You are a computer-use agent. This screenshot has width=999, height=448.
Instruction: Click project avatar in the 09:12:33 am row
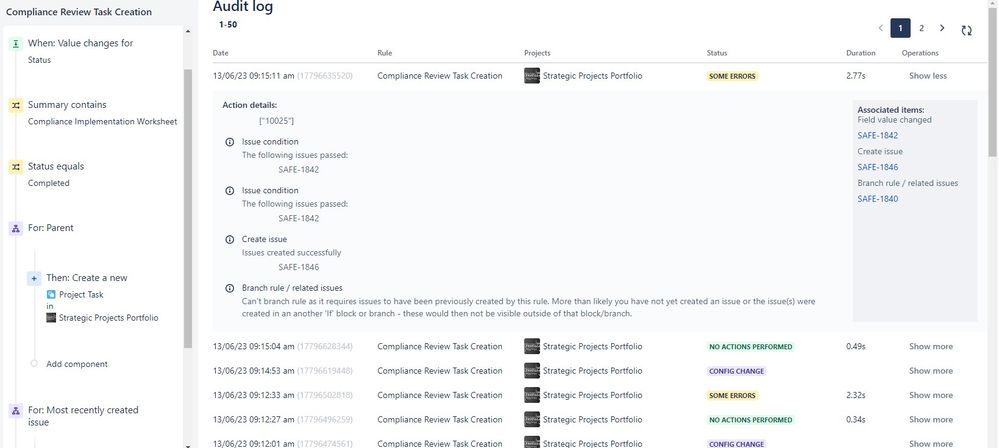532,395
